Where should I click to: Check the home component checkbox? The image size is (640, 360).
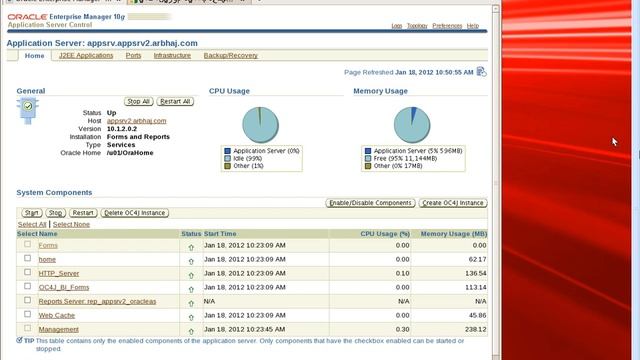tap(27, 258)
